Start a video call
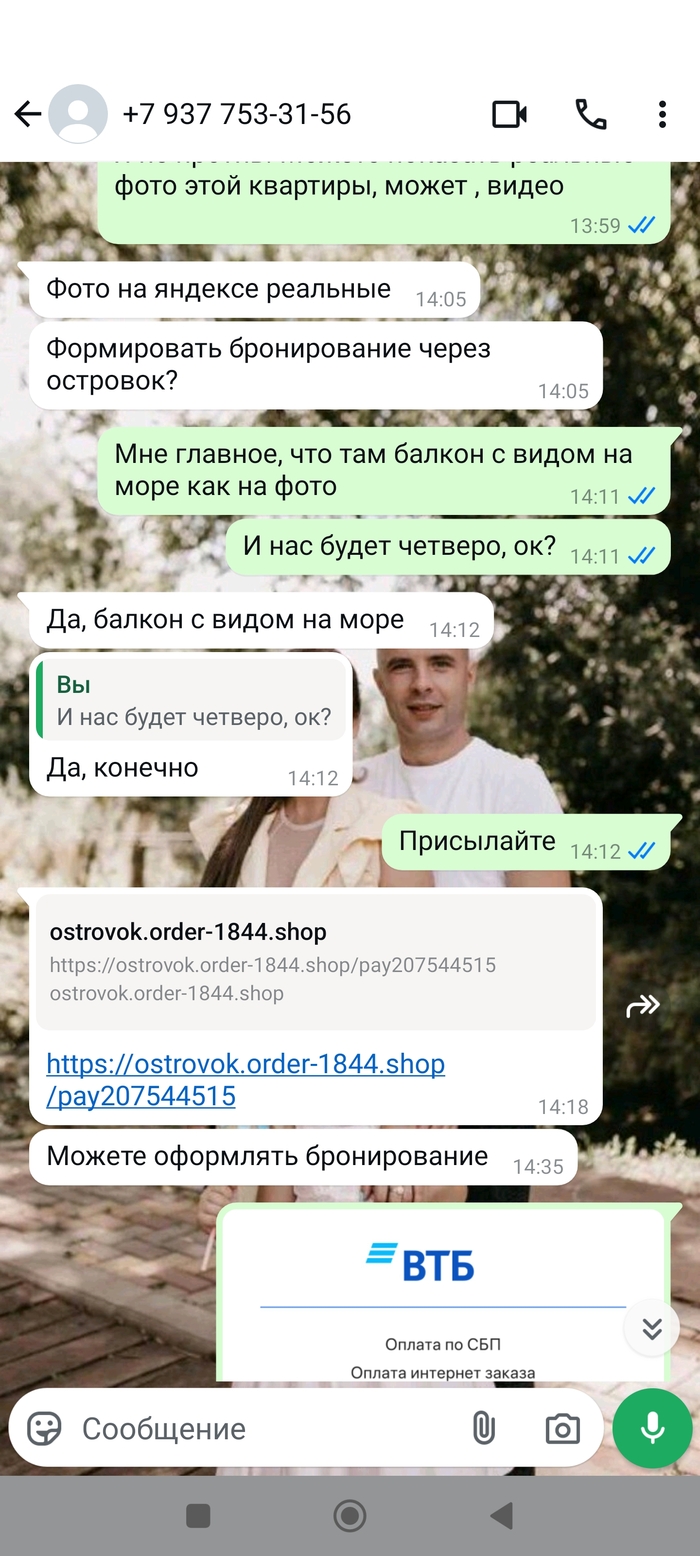 510,115
